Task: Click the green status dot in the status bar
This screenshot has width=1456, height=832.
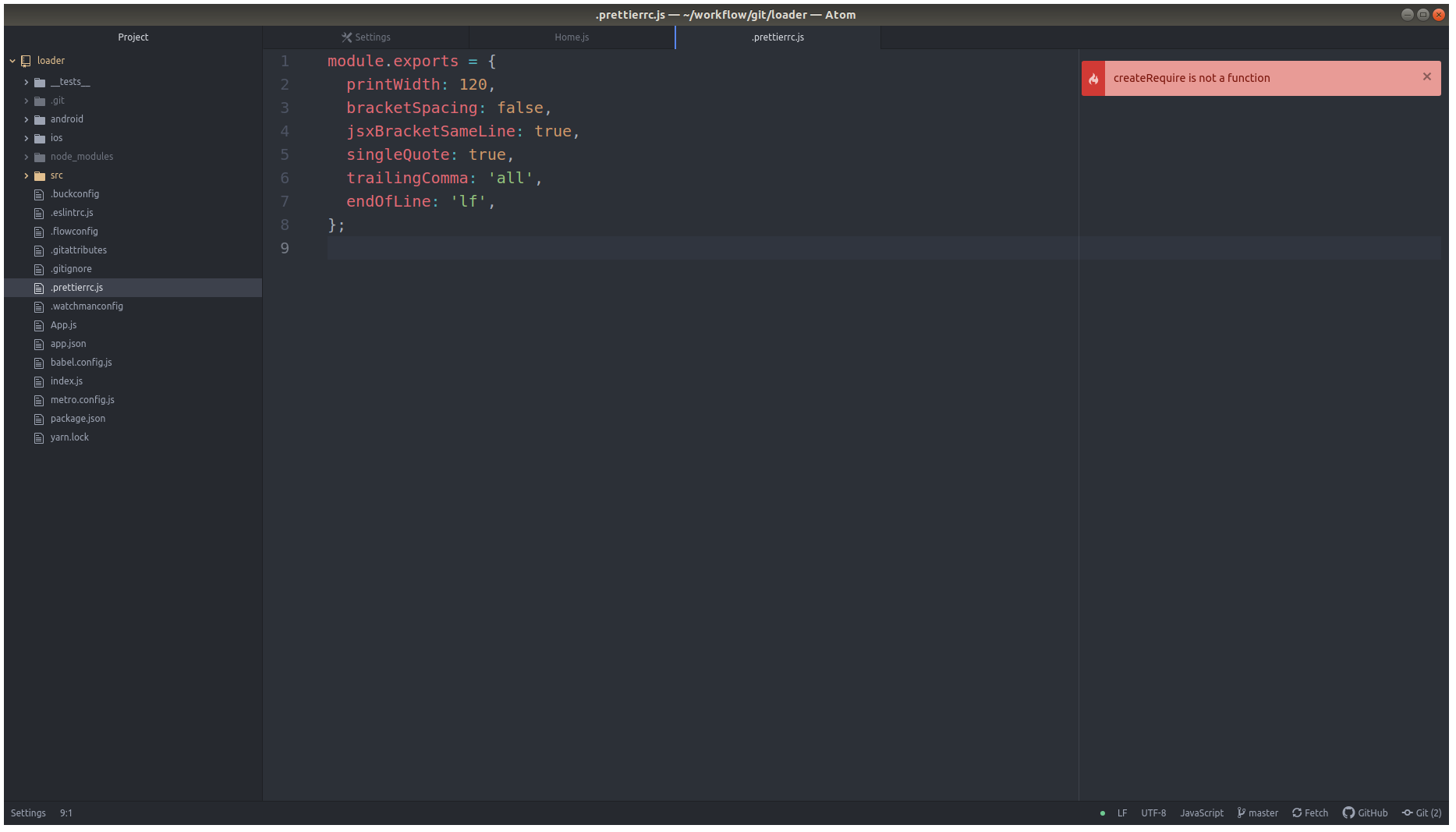Action: [1102, 813]
